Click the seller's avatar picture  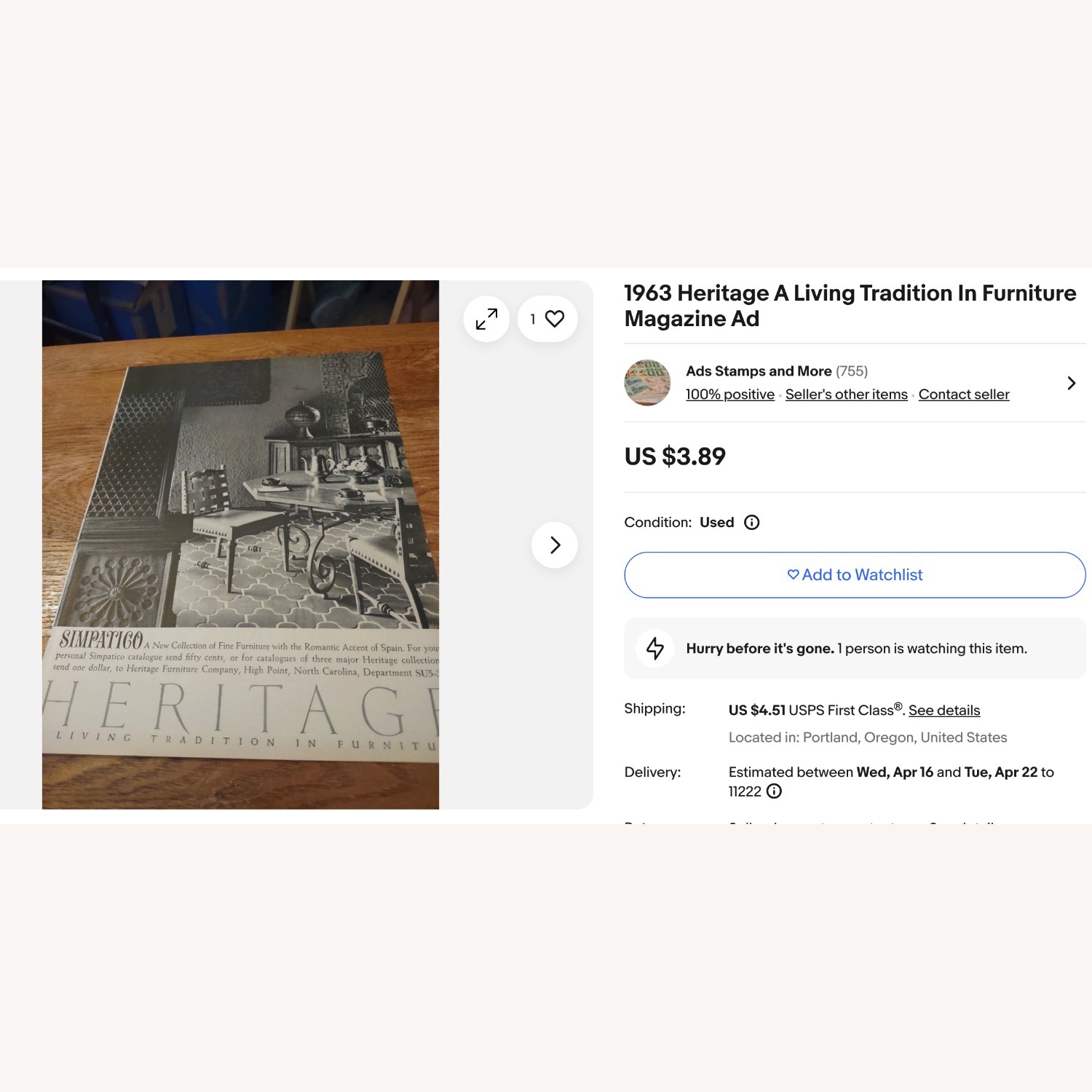[x=647, y=382]
